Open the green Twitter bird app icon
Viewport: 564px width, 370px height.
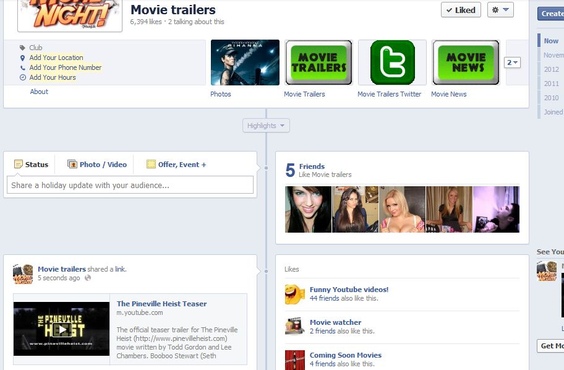(x=392, y=63)
